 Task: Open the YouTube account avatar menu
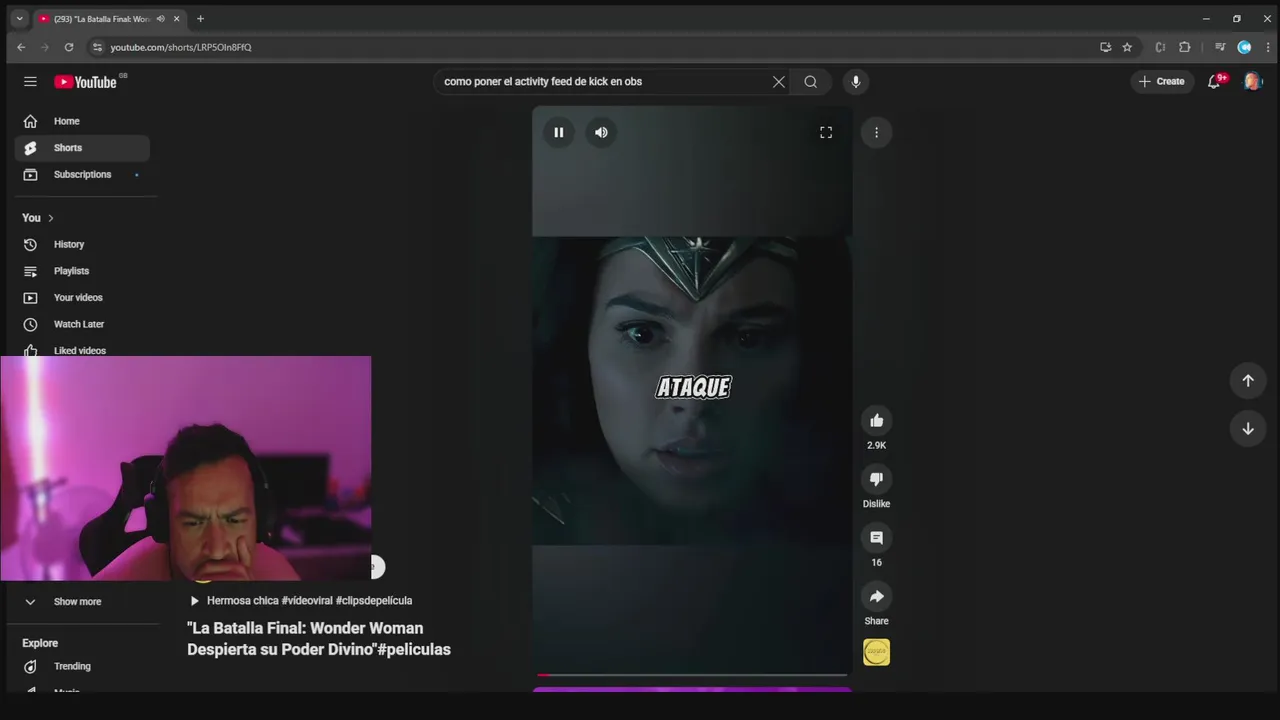tap(1253, 82)
